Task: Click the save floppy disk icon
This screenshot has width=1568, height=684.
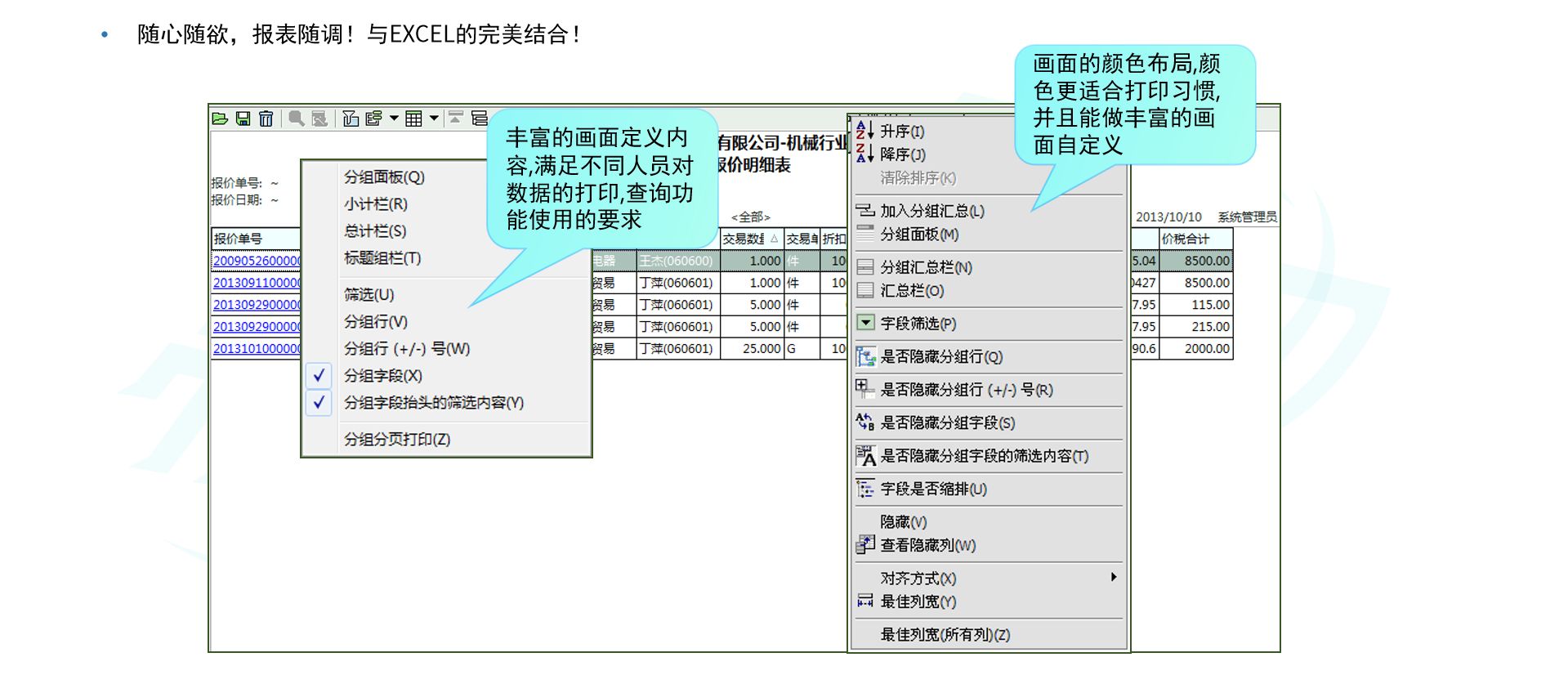Action: [x=243, y=119]
